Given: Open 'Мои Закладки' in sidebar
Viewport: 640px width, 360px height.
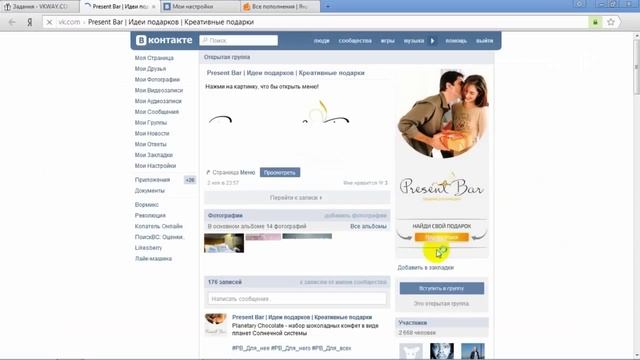Looking at the screenshot, I should tap(153, 155).
